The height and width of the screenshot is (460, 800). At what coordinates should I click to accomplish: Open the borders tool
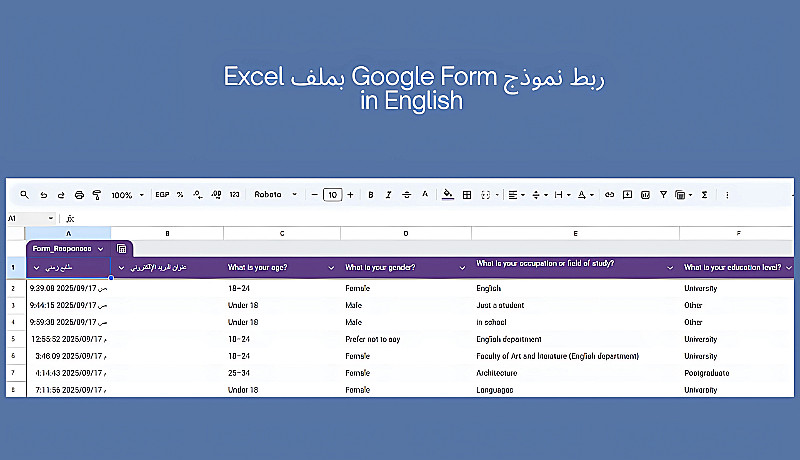[x=467, y=195]
